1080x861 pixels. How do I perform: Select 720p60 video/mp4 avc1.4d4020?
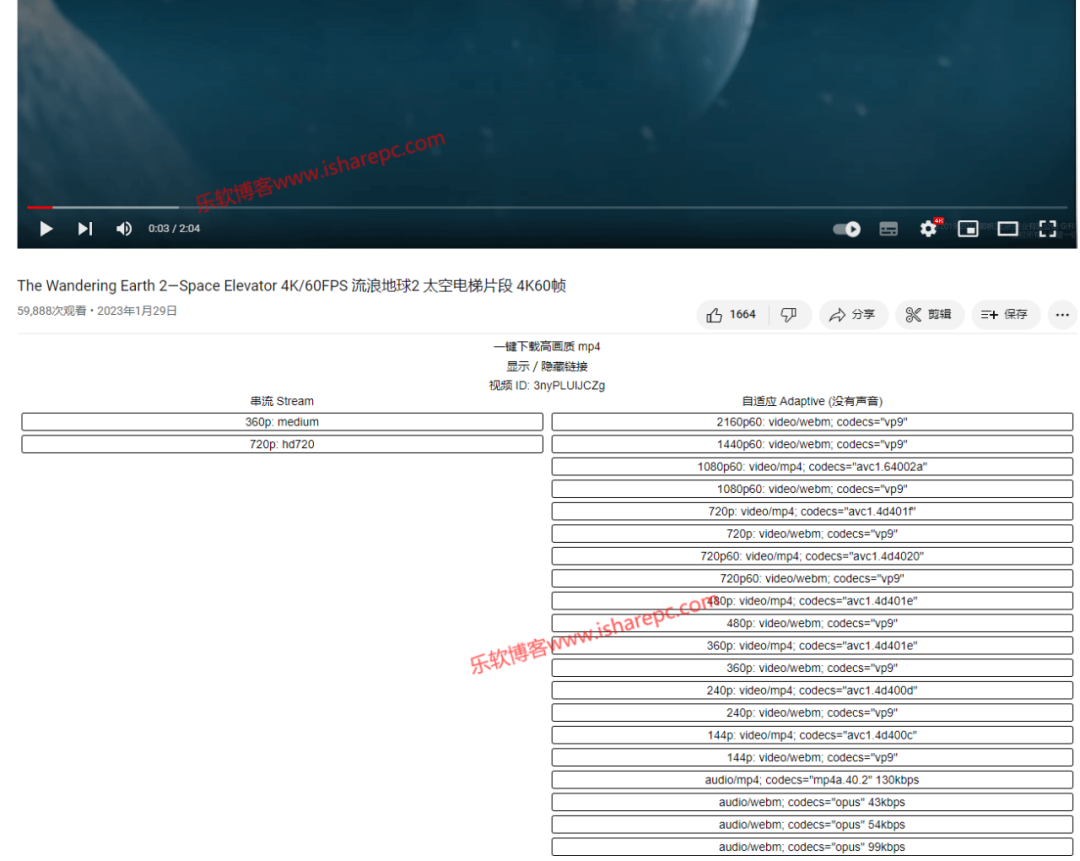point(812,557)
